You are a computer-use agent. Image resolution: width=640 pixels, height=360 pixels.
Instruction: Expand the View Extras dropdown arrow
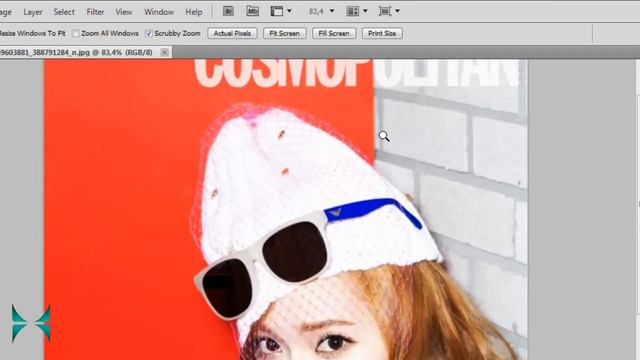(x=289, y=11)
